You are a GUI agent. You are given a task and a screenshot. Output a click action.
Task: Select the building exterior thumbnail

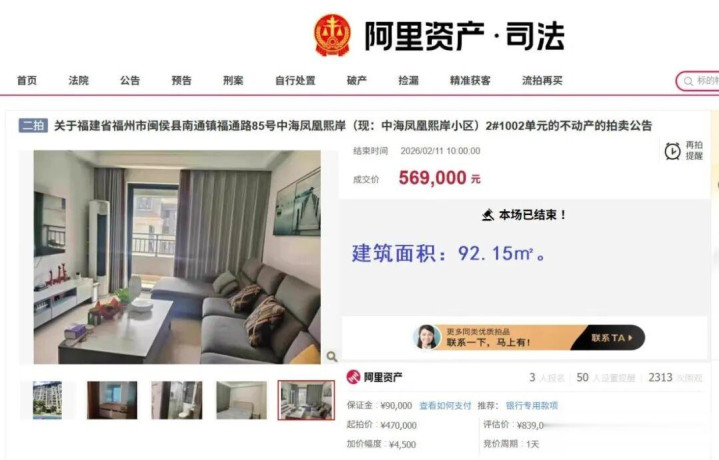(47, 400)
